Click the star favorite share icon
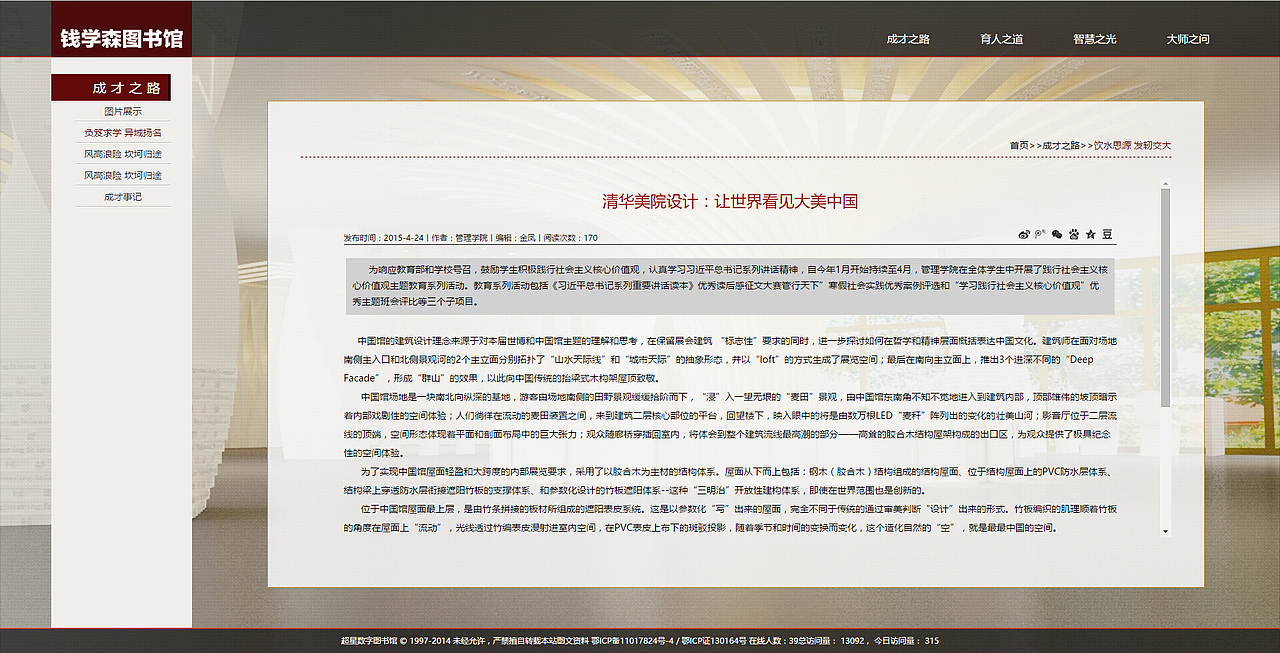 [1091, 234]
